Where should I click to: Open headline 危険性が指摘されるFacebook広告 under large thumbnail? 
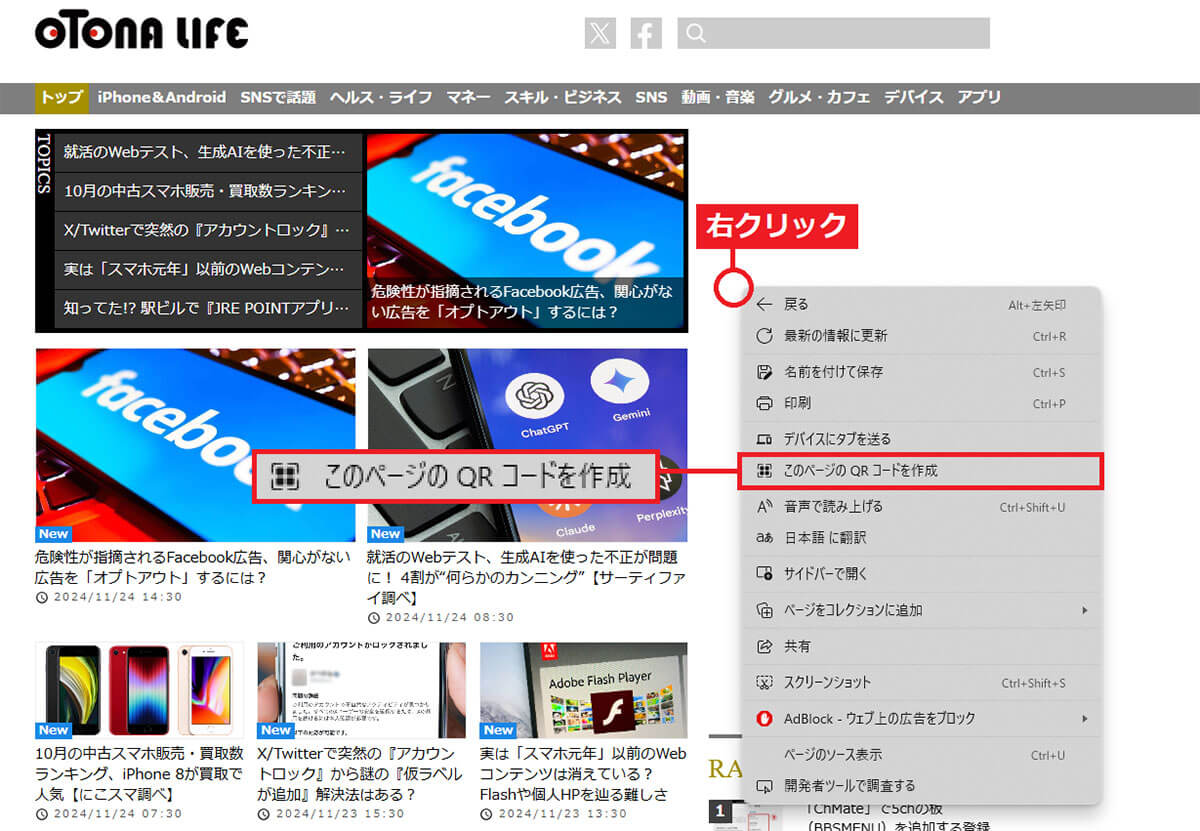click(193, 568)
